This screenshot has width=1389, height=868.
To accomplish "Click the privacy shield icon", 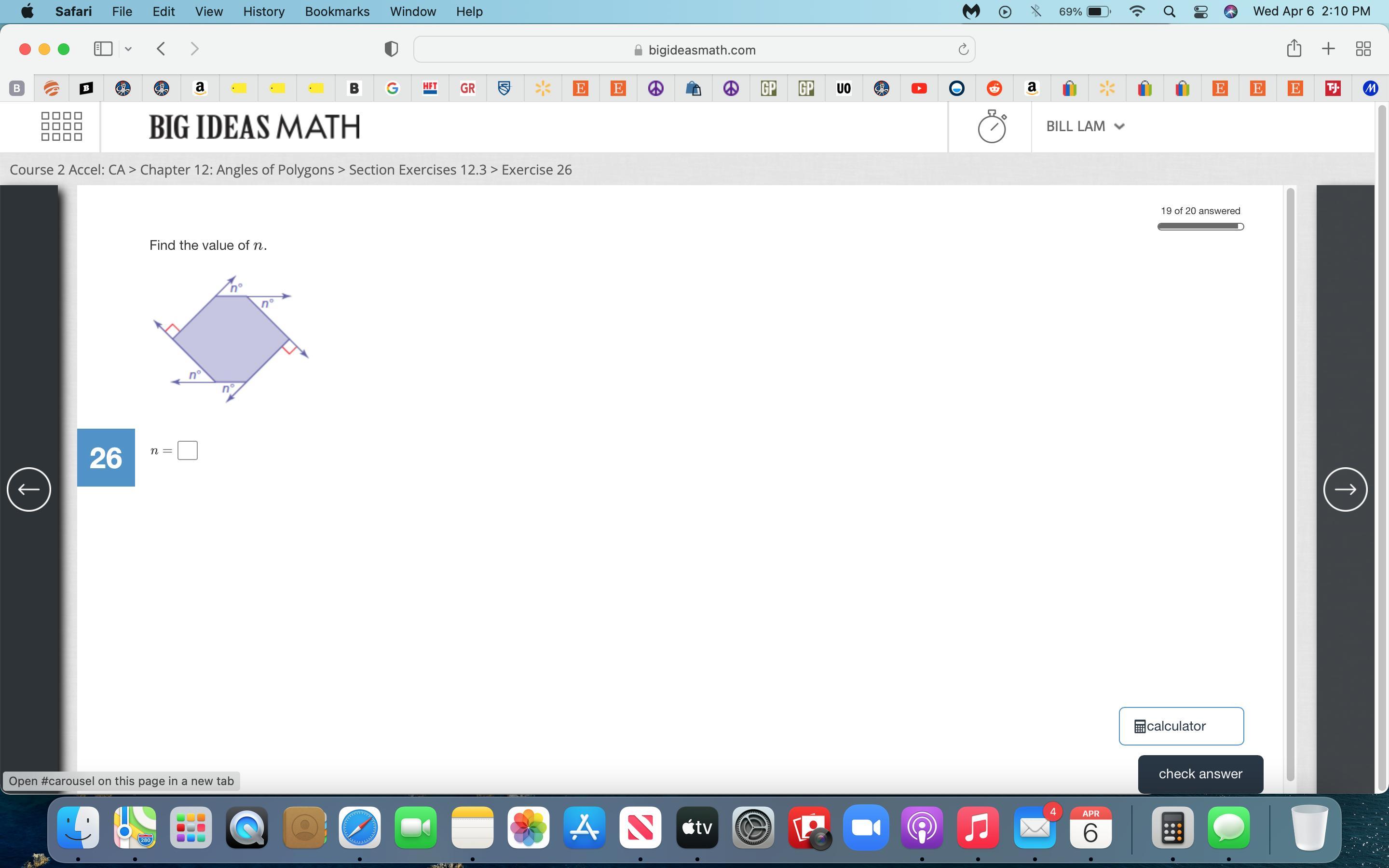I will pos(391,49).
